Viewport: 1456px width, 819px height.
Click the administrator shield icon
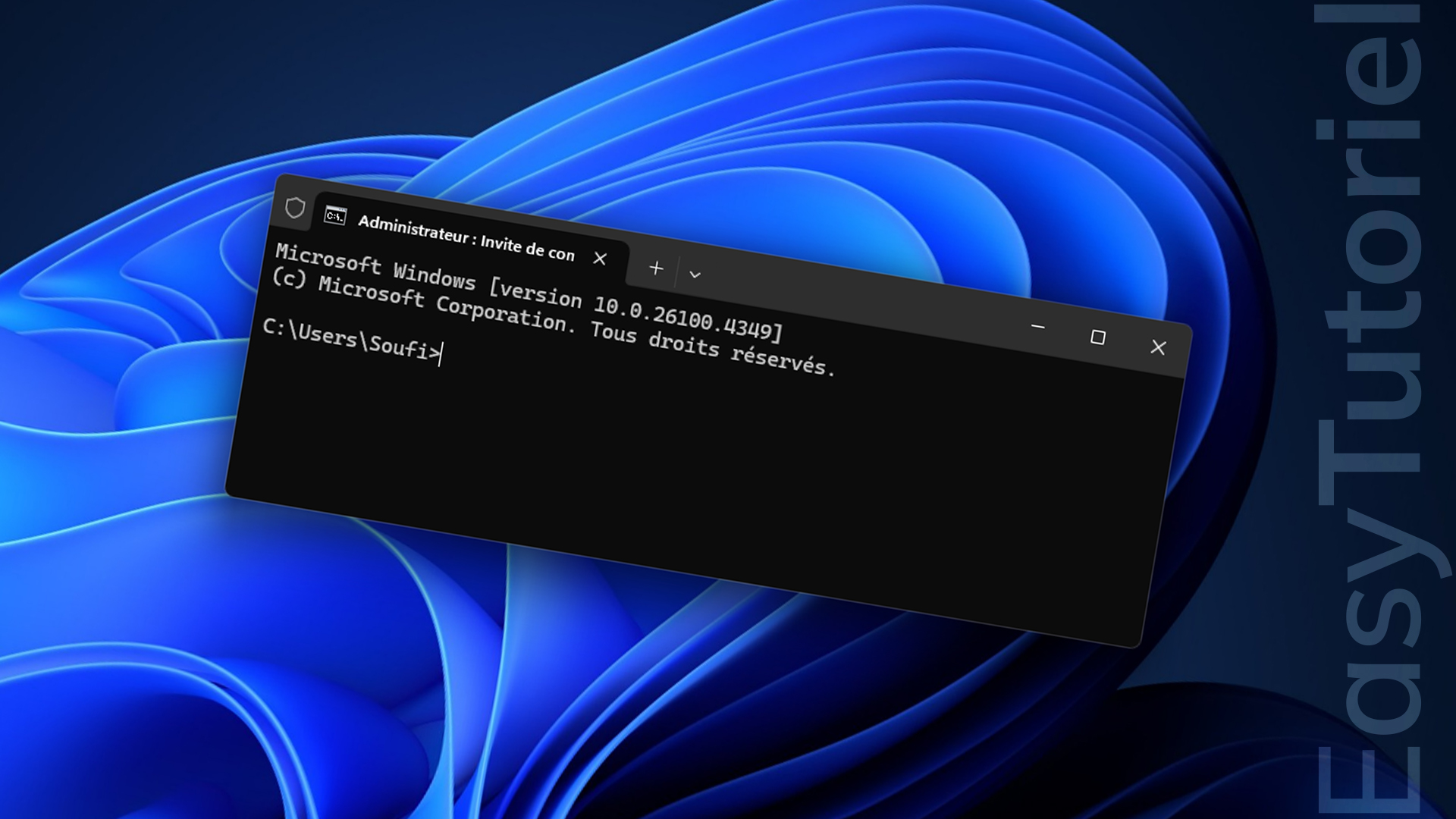(295, 208)
